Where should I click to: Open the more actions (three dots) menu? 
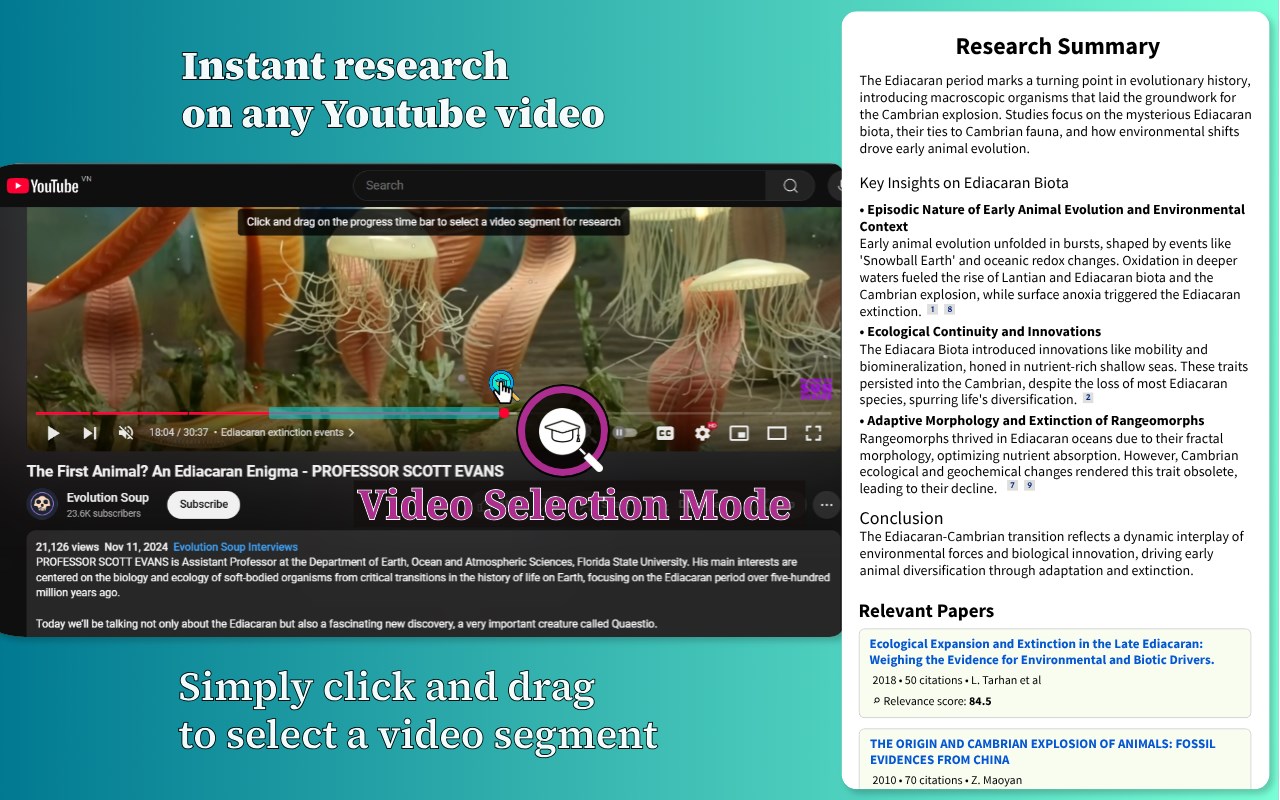[826, 505]
